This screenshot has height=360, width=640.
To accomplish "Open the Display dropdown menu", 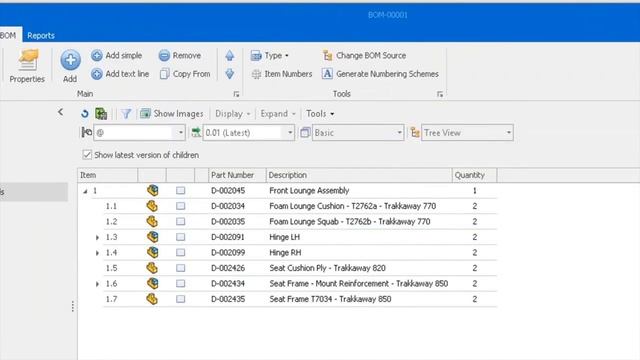I will coord(233,113).
